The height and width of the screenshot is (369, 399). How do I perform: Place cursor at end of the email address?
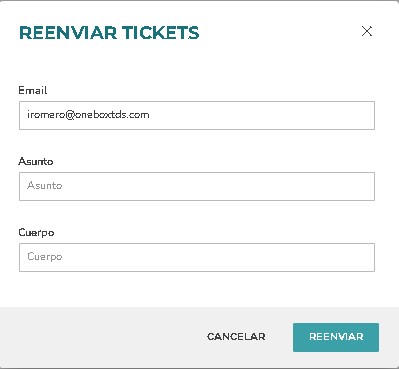pyautogui.click(x=150, y=115)
